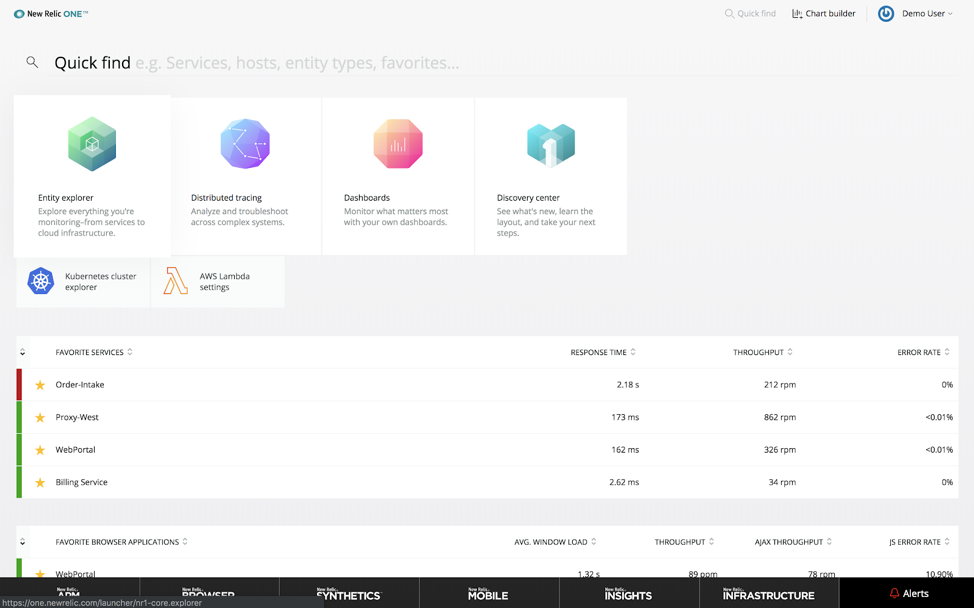Click the Alerts bell icon
The image size is (974, 608).
coord(894,593)
